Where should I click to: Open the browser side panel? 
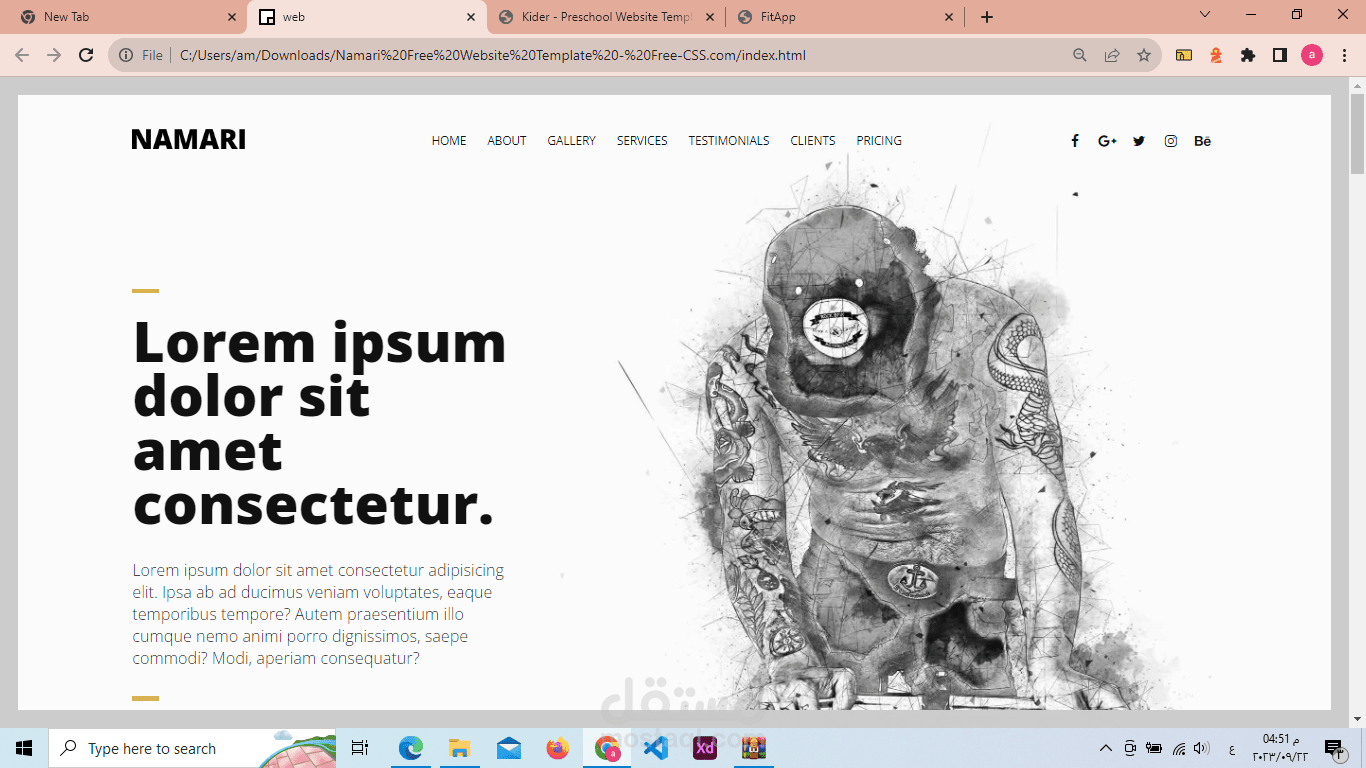1280,55
